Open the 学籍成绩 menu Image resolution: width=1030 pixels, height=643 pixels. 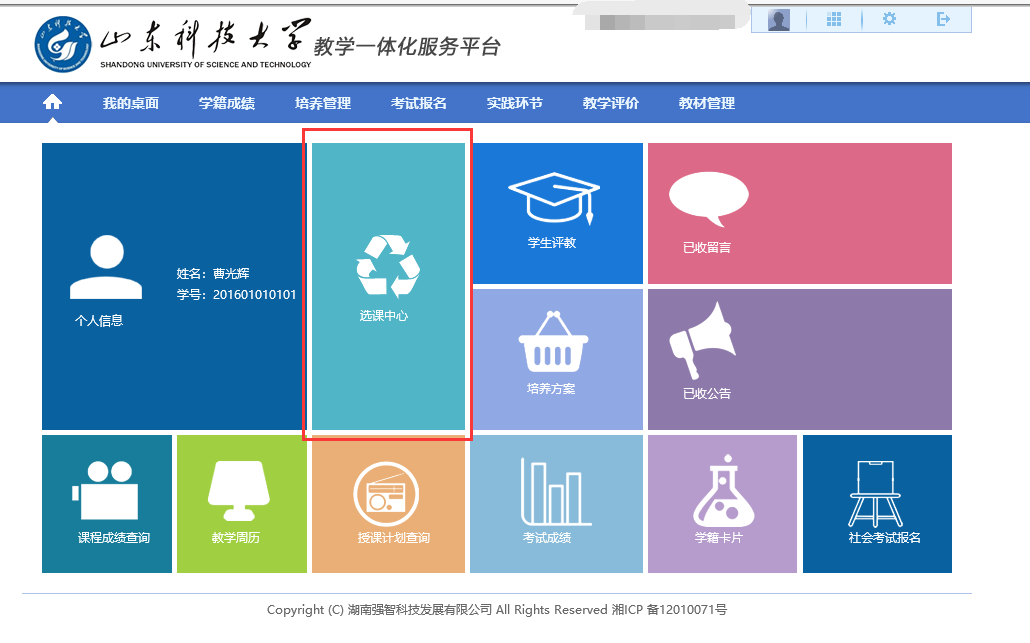click(x=226, y=103)
